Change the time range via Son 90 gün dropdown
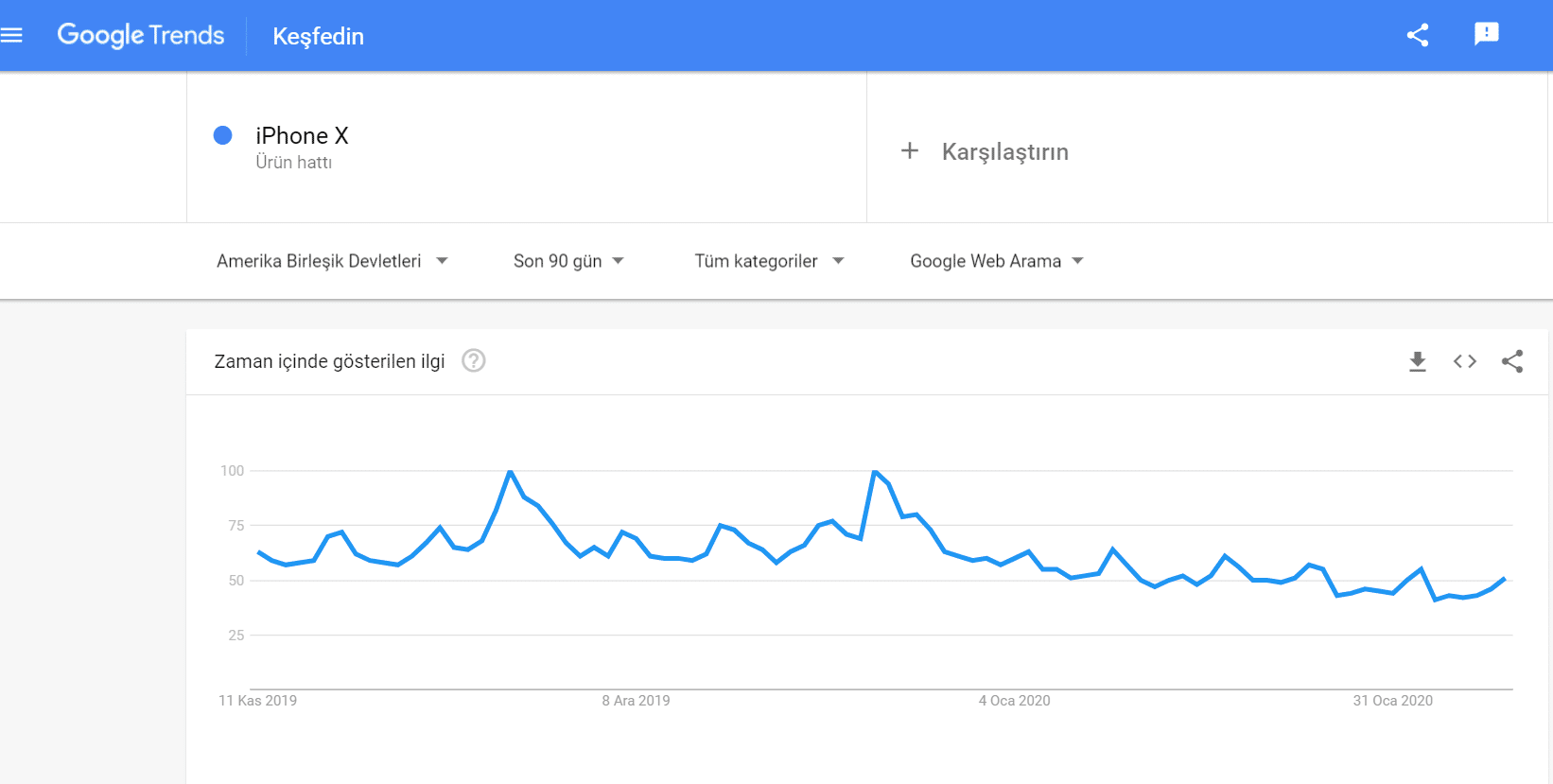This screenshot has height=784, width=1553. pos(567,261)
